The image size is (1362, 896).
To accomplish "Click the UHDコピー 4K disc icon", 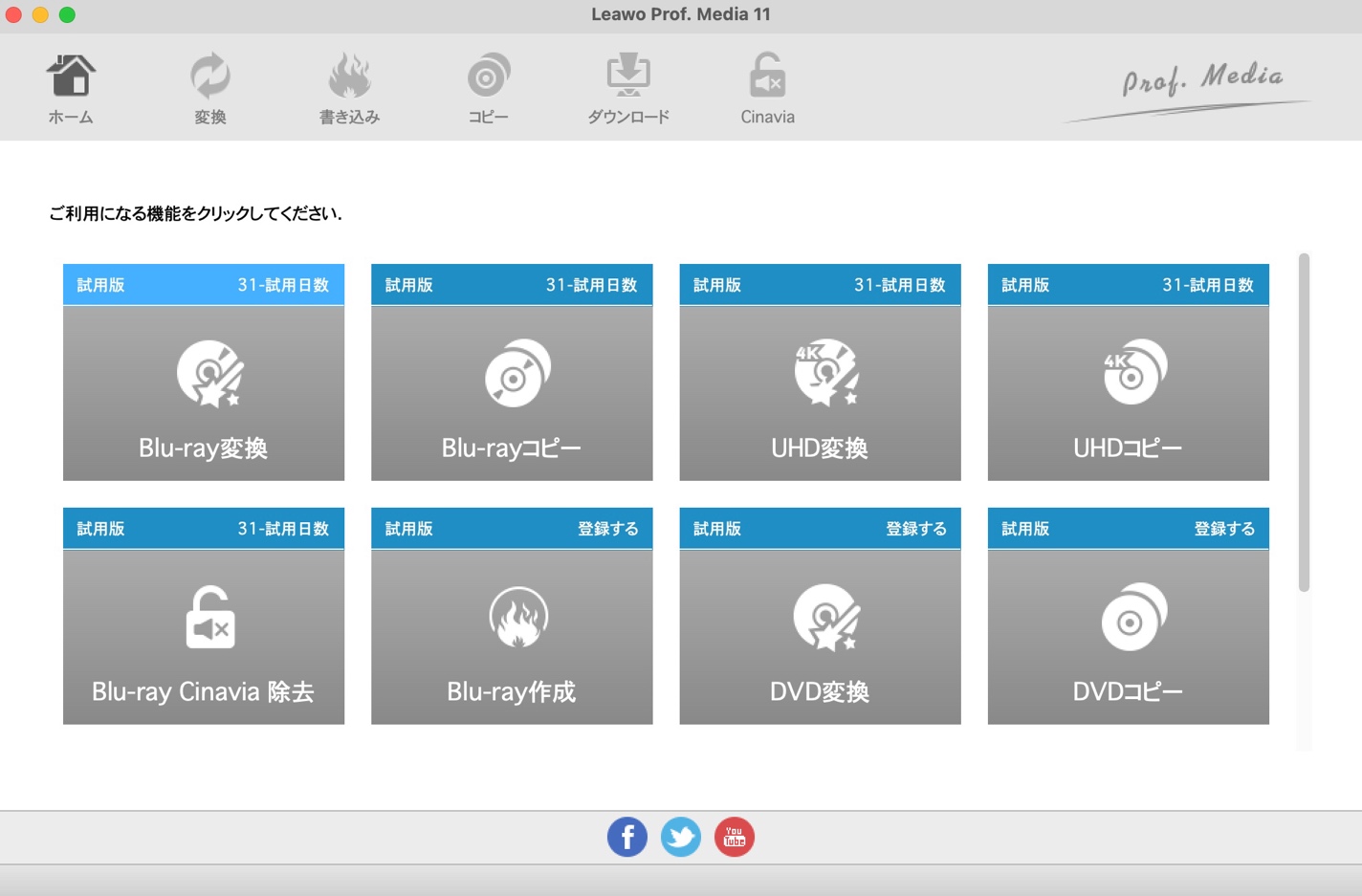I will pyautogui.click(x=1134, y=372).
